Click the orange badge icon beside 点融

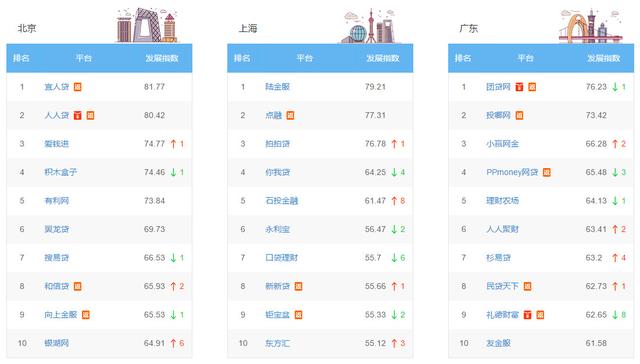pos(290,115)
